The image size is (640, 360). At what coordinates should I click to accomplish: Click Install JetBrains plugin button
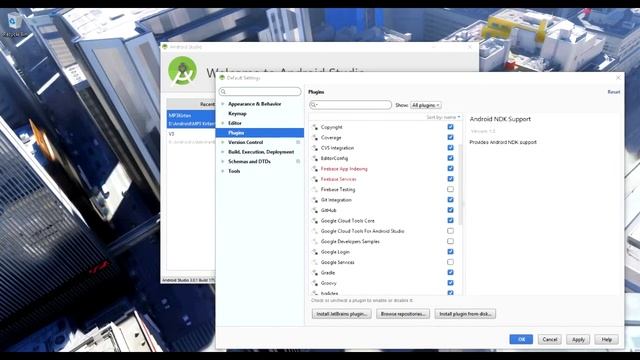click(342, 314)
